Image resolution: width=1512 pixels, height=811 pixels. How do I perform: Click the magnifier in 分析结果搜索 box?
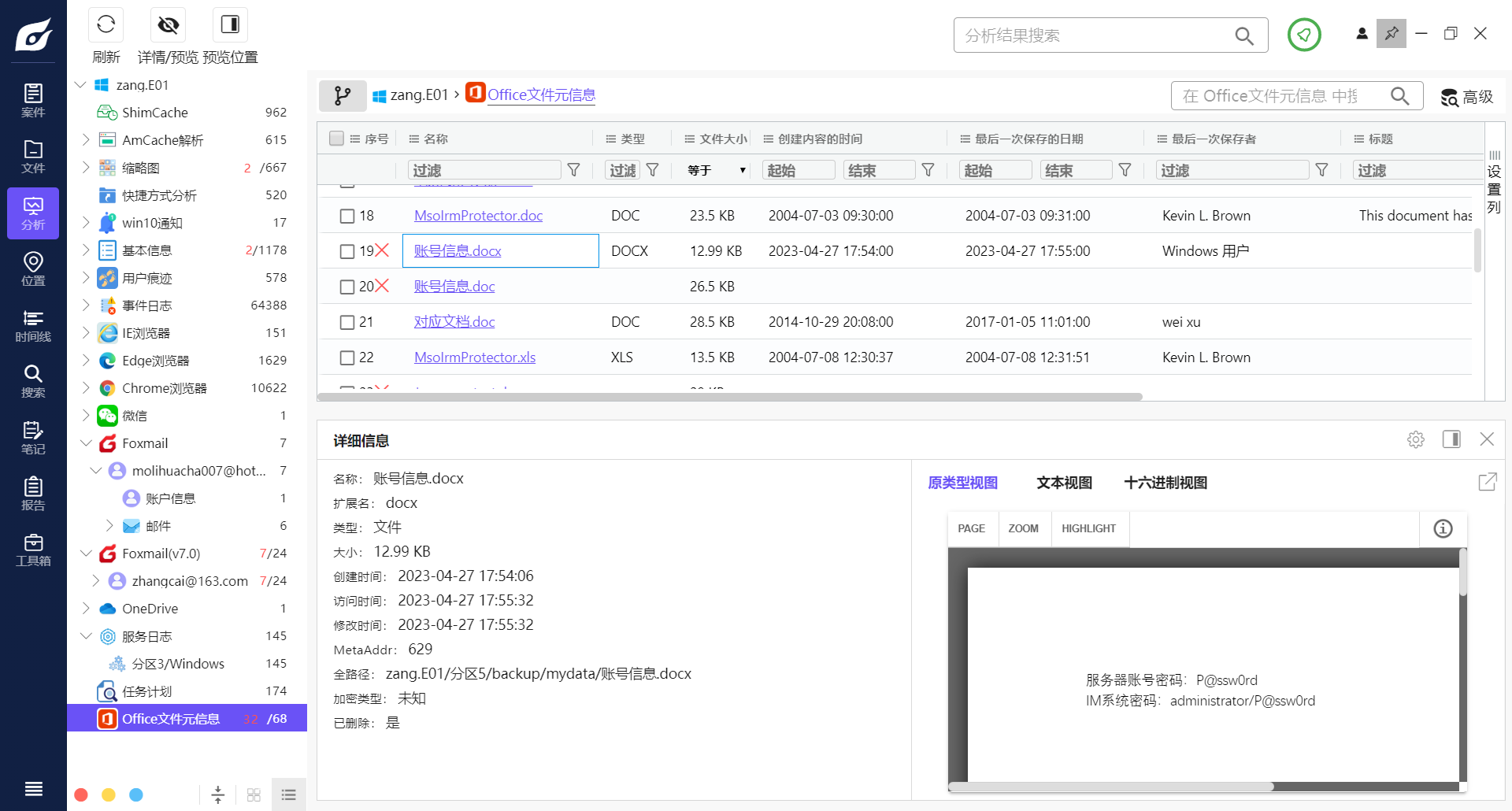point(1244,35)
